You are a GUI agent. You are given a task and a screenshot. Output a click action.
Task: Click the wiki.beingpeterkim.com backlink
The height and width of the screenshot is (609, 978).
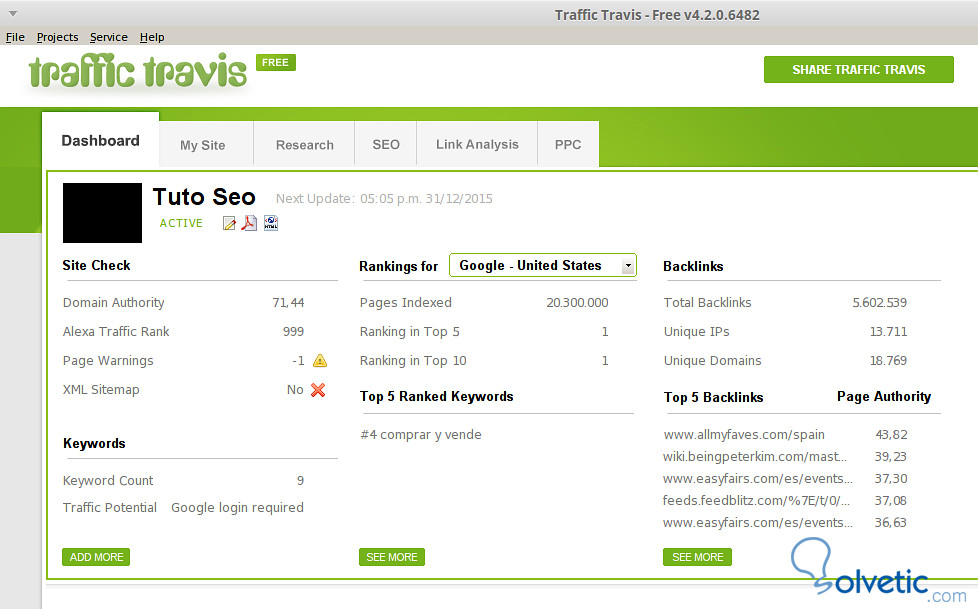click(x=755, y=457)
